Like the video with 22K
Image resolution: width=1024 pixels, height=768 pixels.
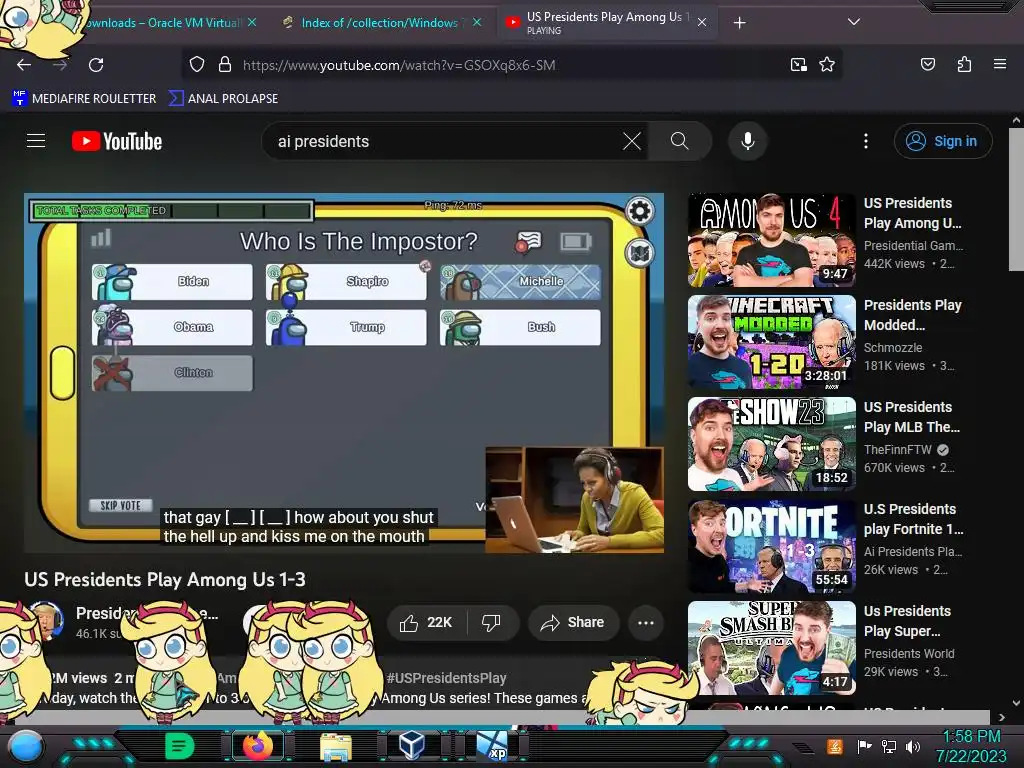click(x=426, y=622)
